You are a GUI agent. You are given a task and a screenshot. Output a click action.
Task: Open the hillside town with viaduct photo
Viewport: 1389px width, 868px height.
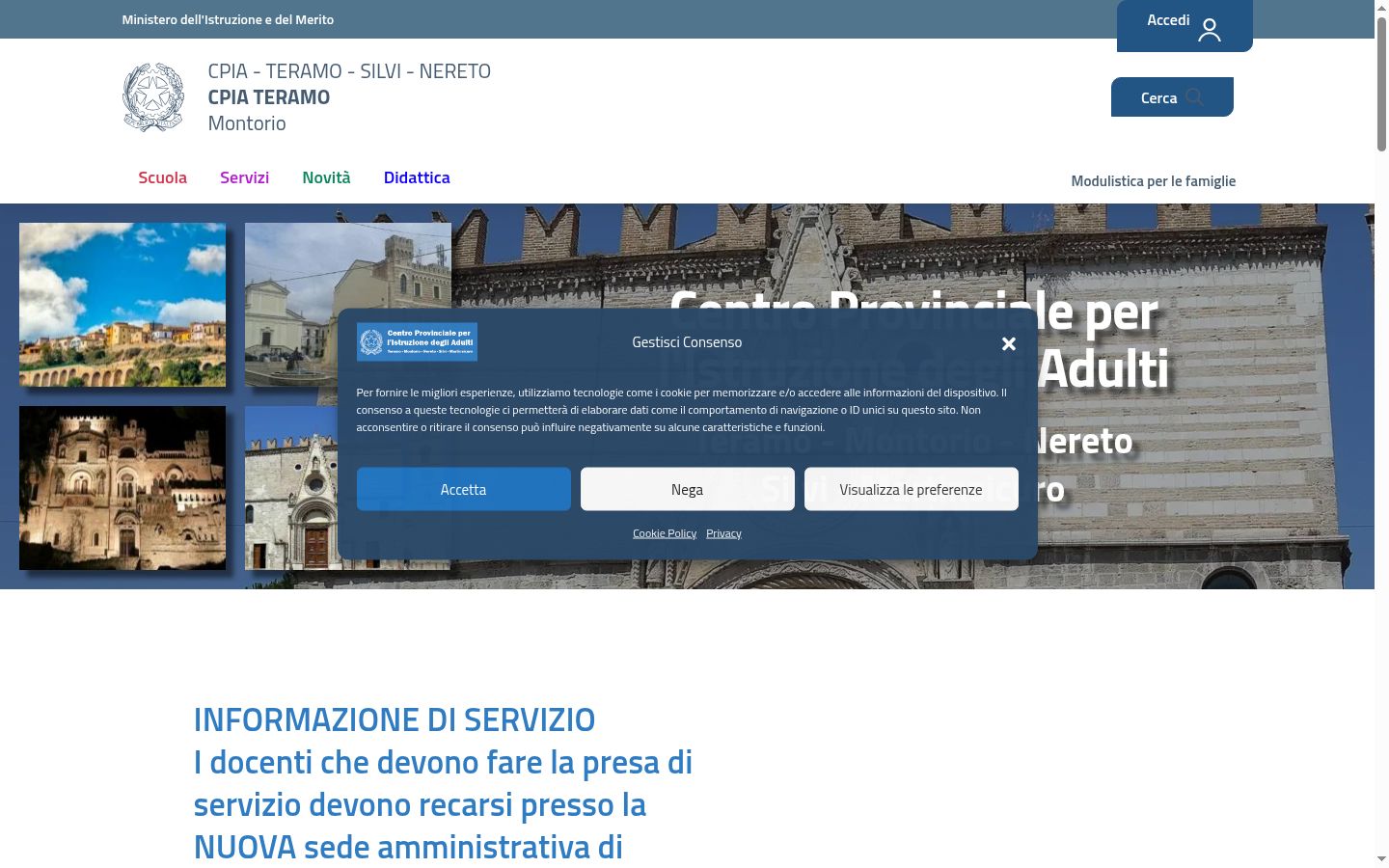(123, 305)
